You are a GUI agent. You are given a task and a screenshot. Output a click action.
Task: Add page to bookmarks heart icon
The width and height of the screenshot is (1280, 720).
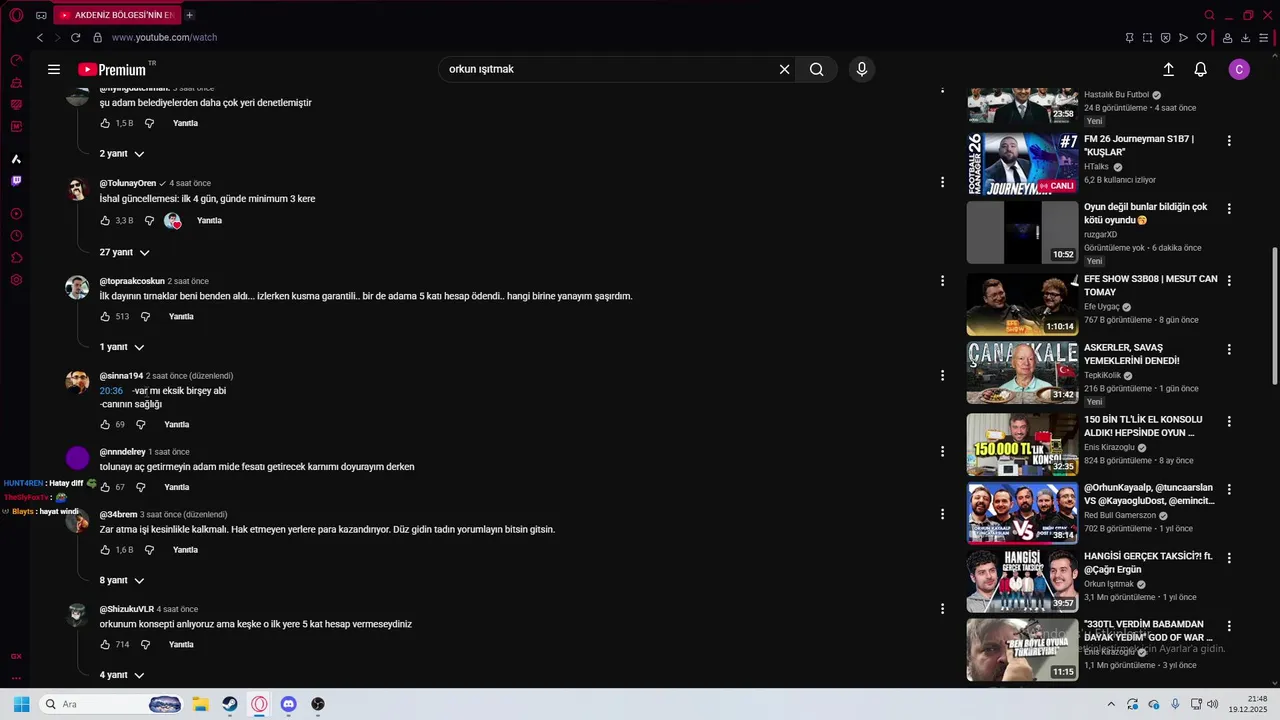1201,38
